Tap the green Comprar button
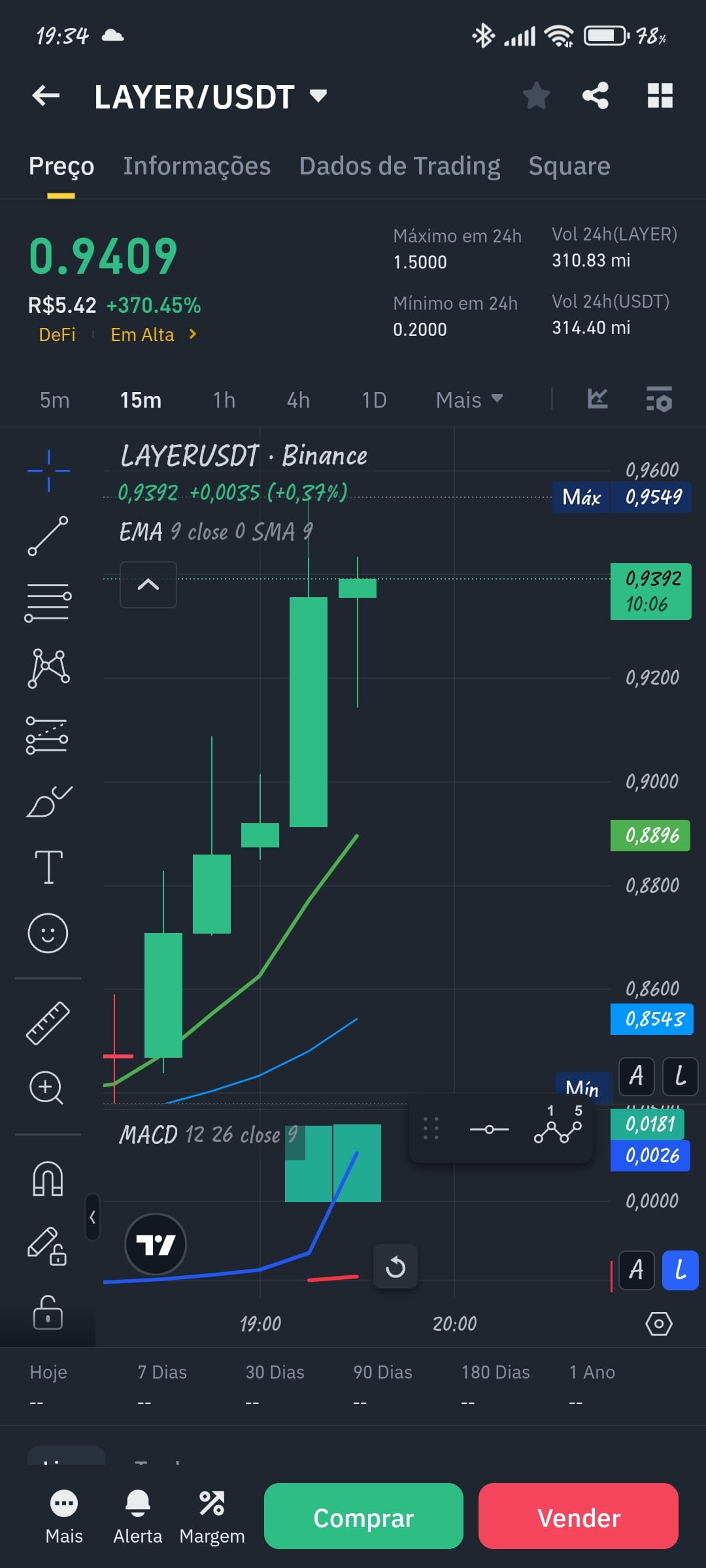The height and width of the screenshot is (1568, 706). click(x=363, y=1516)
